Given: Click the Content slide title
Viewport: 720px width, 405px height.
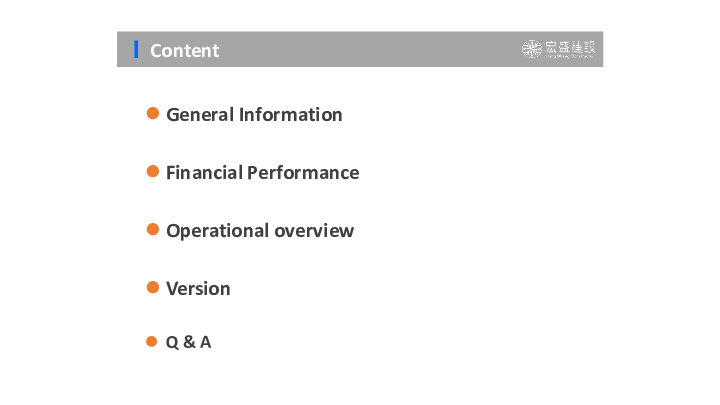Looking at the screenshot, I should (x=184, y=50).
